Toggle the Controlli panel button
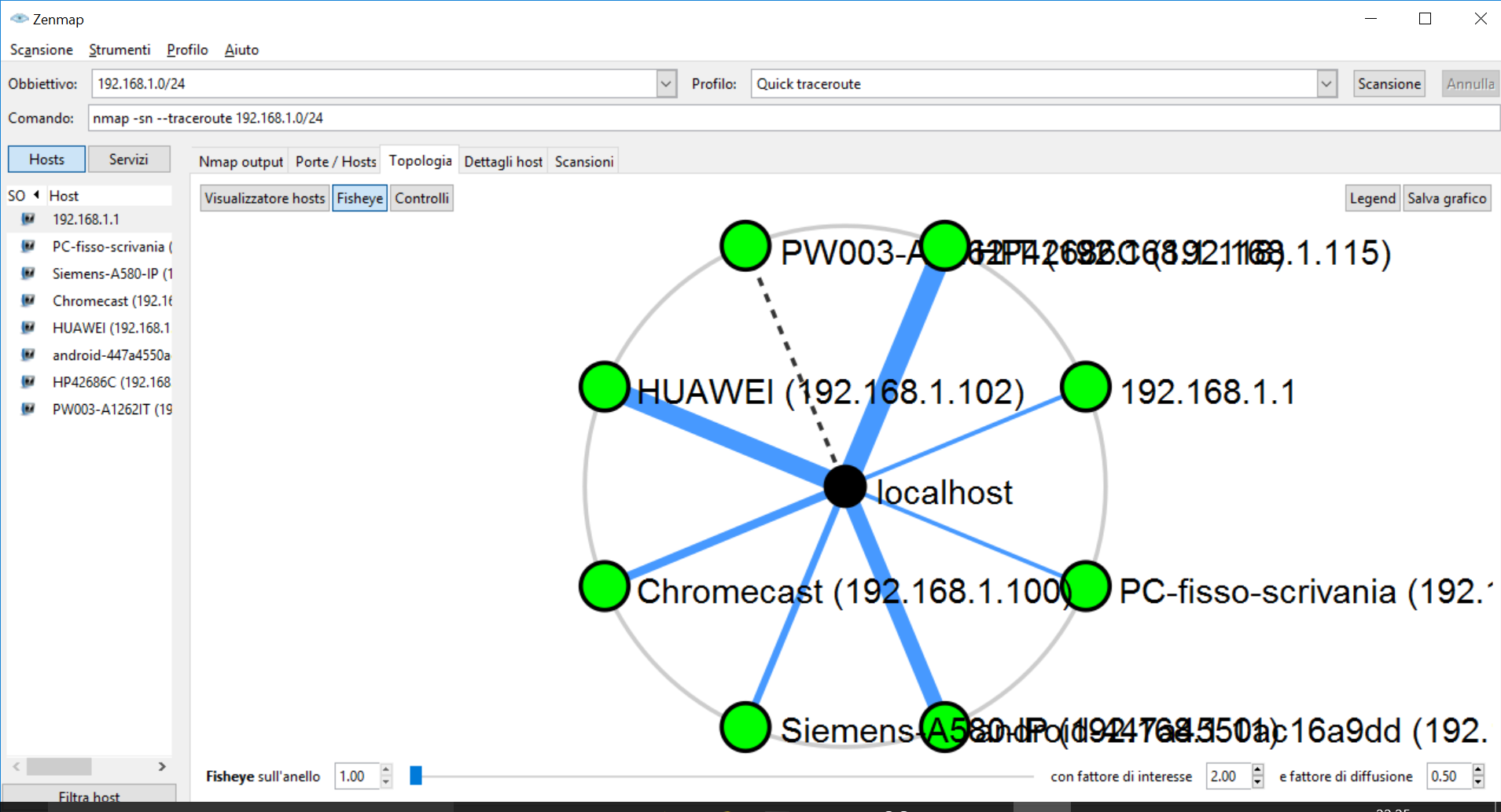 tap(422, 198)
